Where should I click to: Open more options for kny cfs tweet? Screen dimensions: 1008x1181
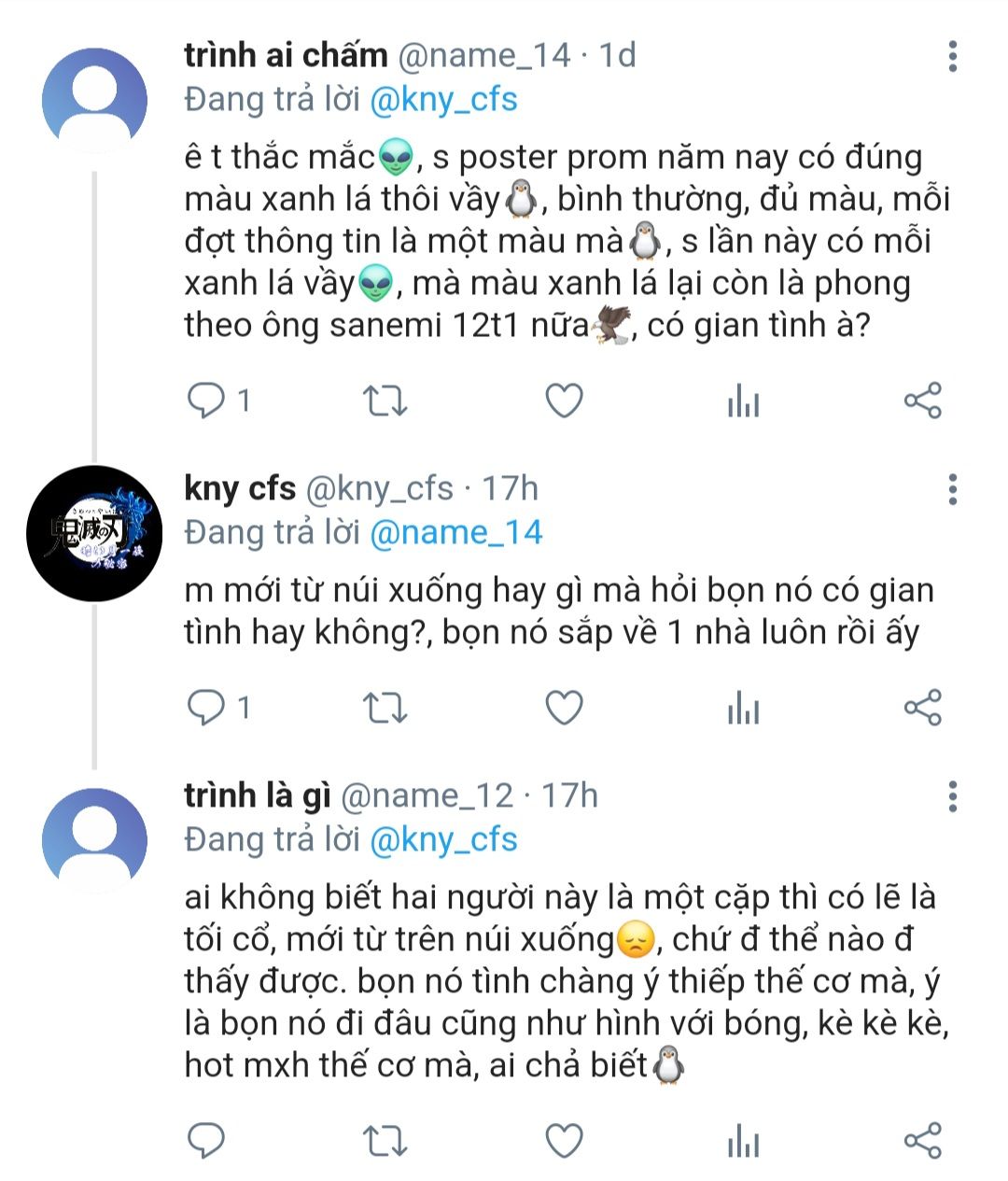tap(952, 489)
